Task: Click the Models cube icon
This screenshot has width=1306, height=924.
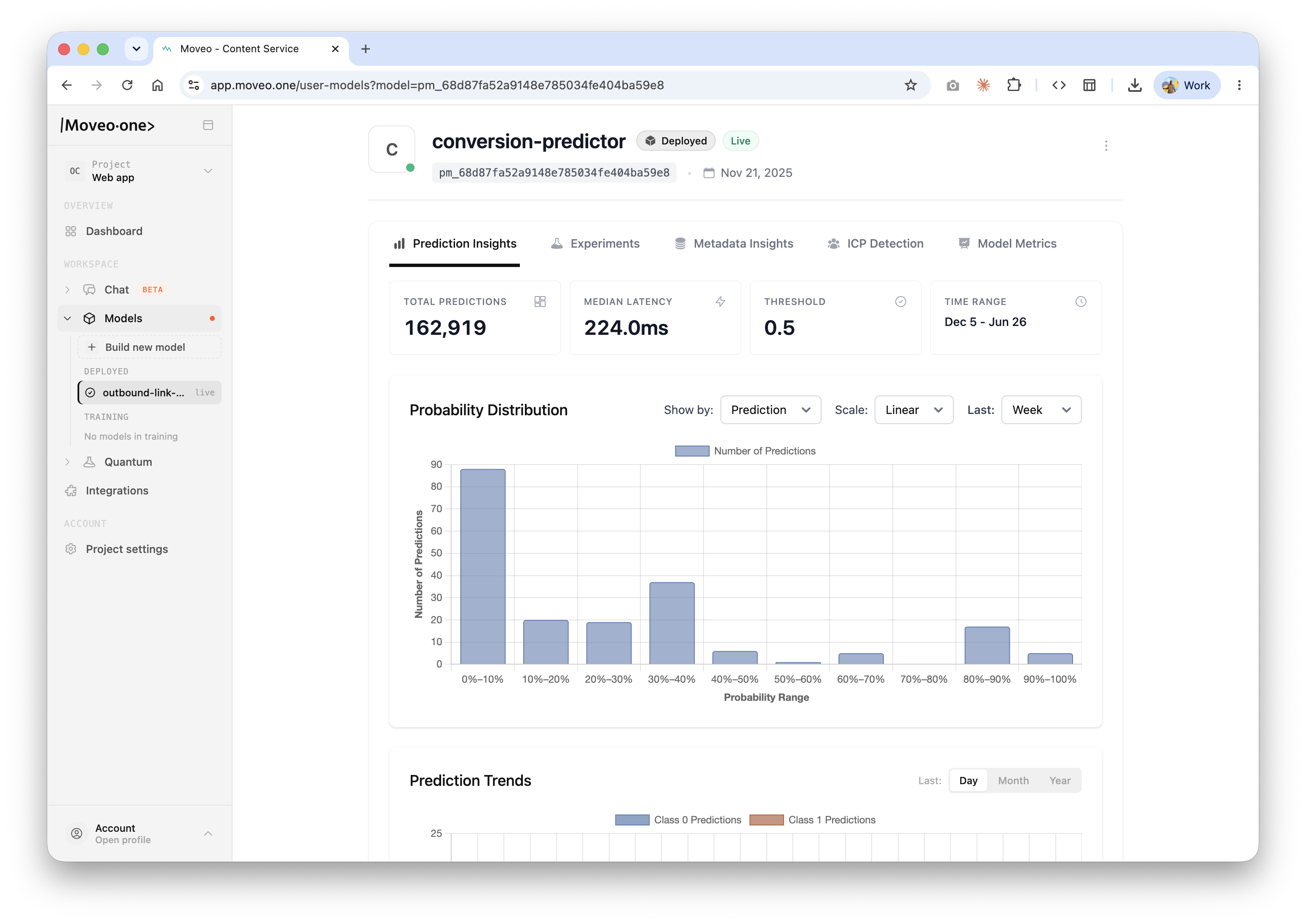Action: click(89, 318)
